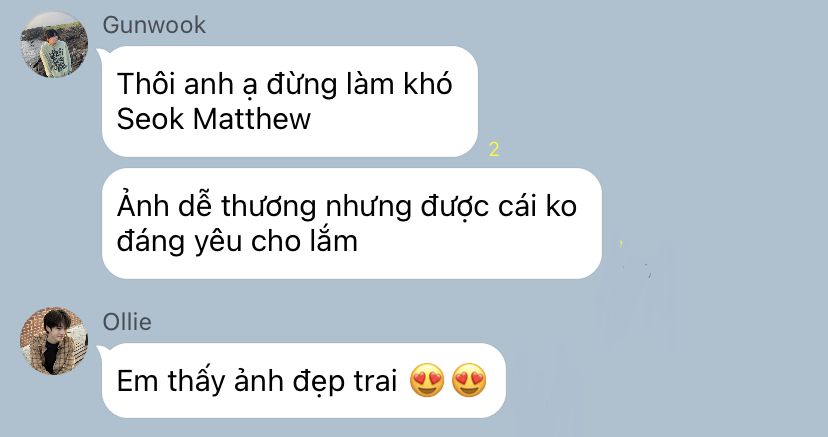Screen dimensions: 828x437
Task: Click the word 'Thôi' in Gunwook's first message
Action: tap(146, 84)
